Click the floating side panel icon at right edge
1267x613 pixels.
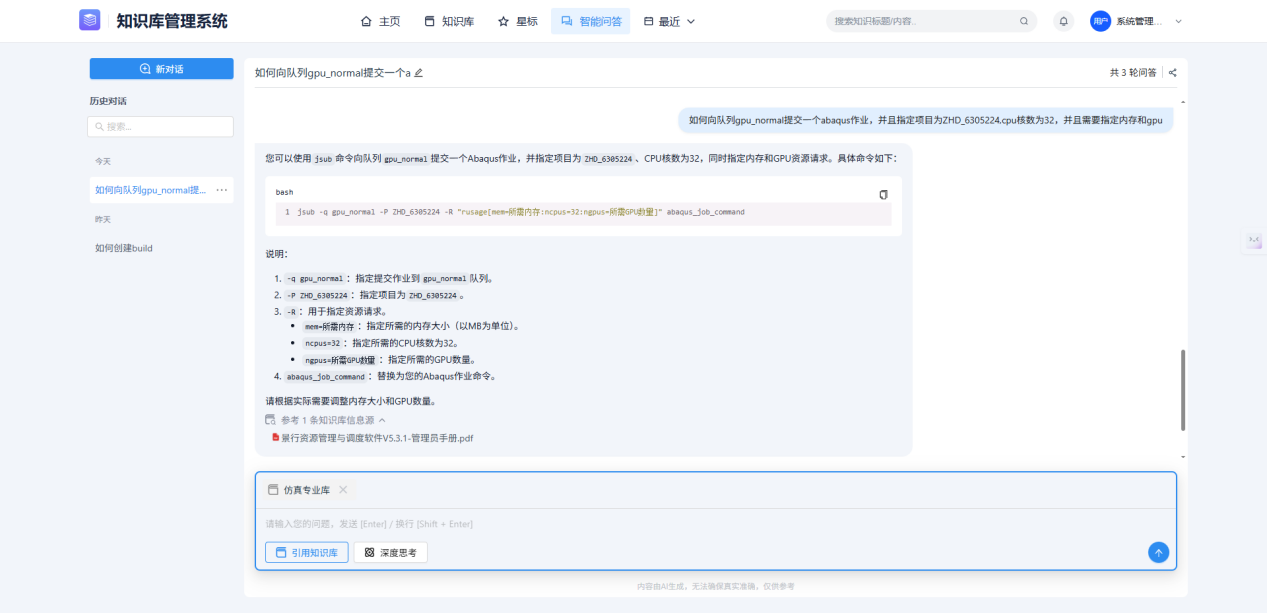click(x=1253, y=241)
